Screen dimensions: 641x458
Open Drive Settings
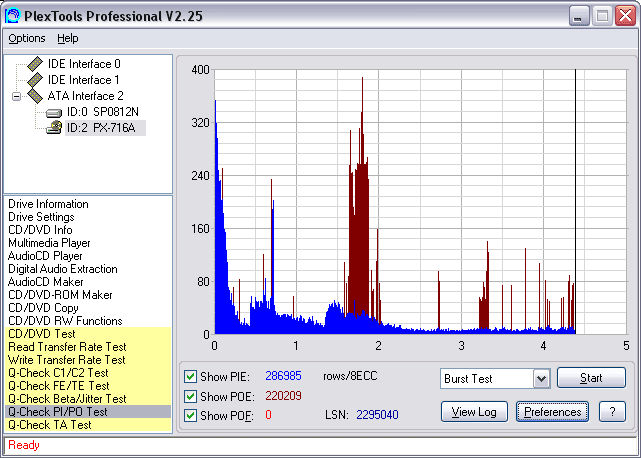point(41,217)
